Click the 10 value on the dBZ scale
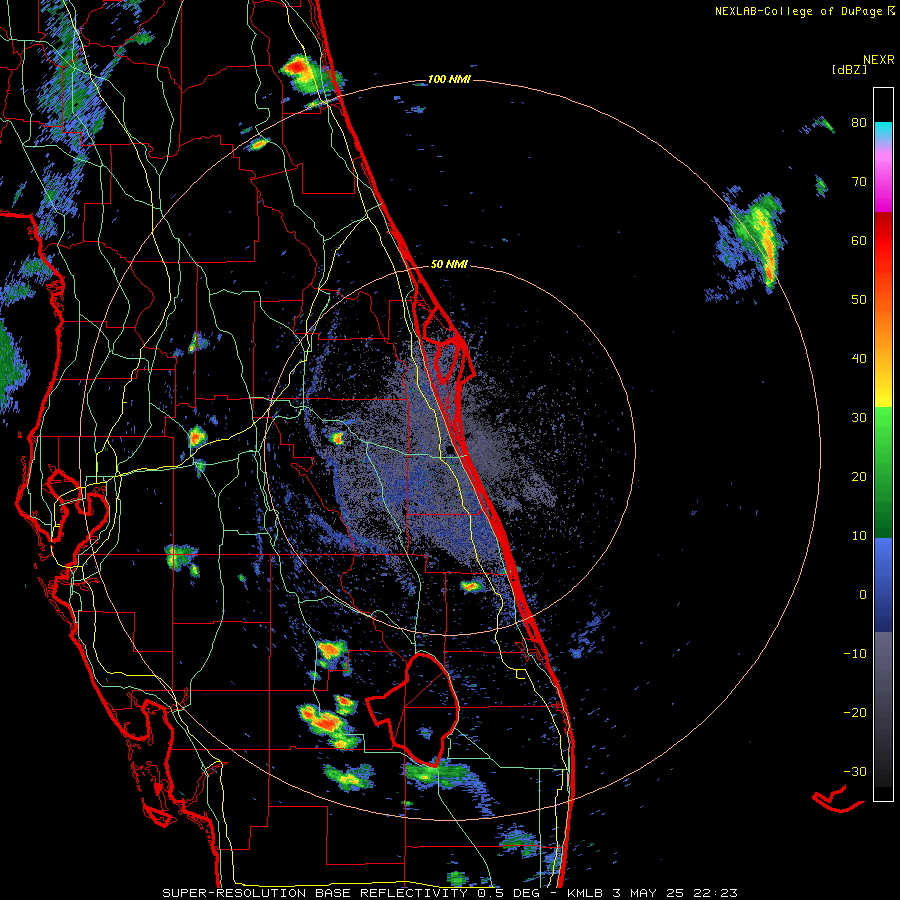 (x=859, y=536)
